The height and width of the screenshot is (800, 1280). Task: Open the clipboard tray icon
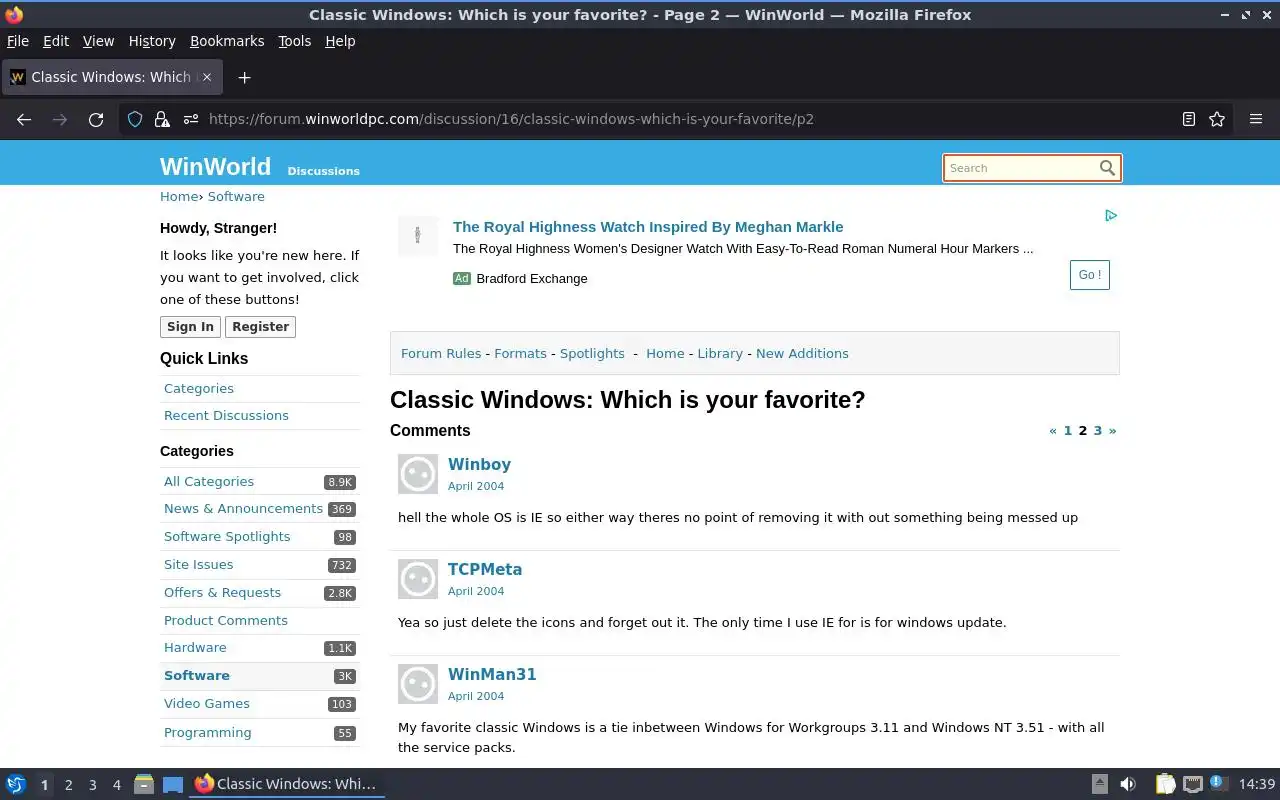1165,784
